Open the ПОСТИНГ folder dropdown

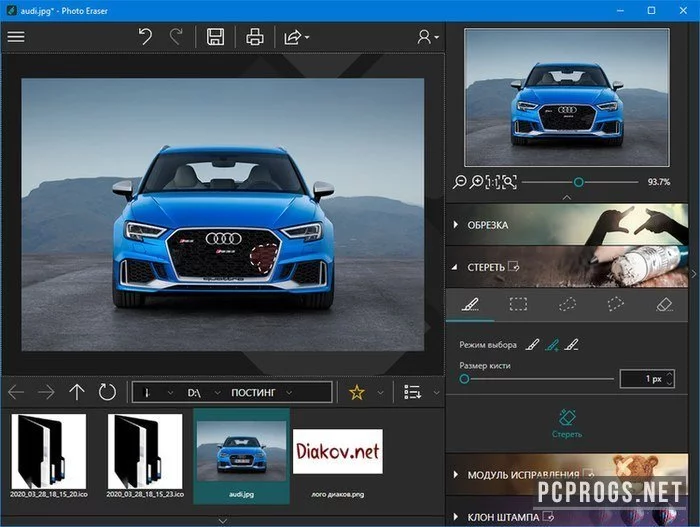pos(289,393)
